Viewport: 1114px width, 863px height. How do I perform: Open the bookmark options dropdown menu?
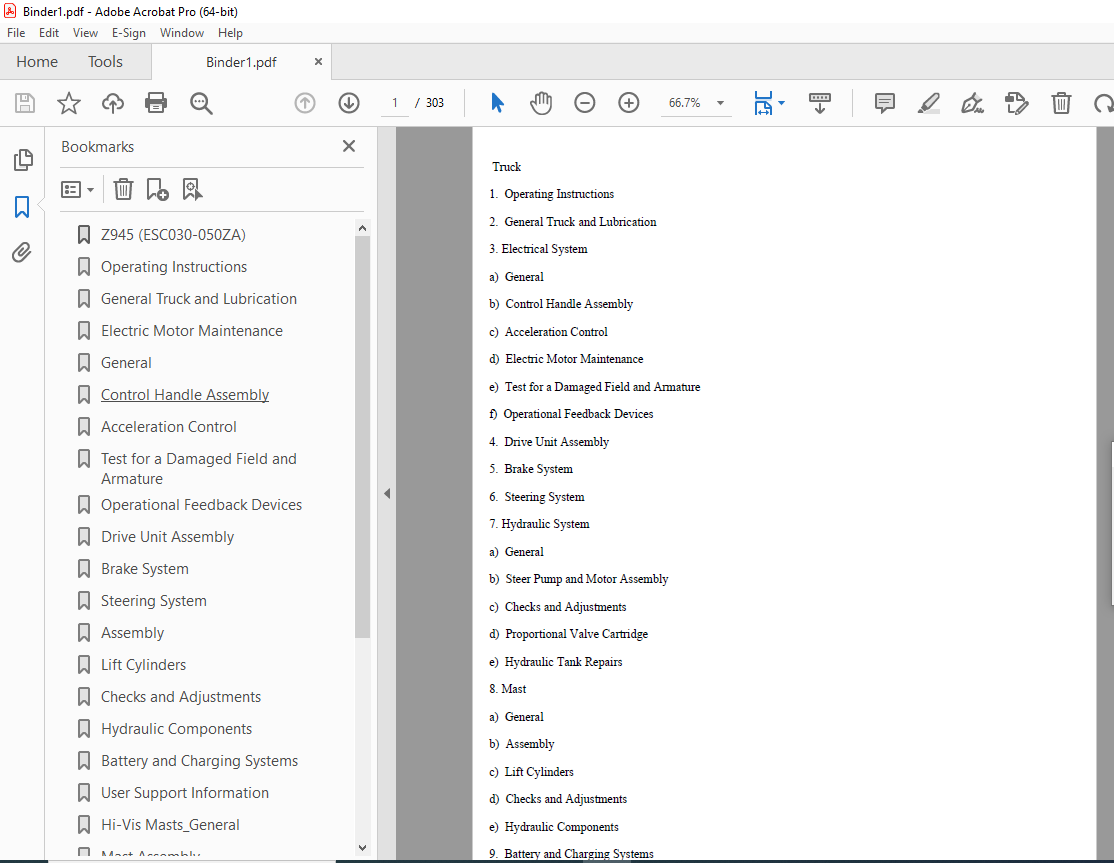(x=77, y=190)
